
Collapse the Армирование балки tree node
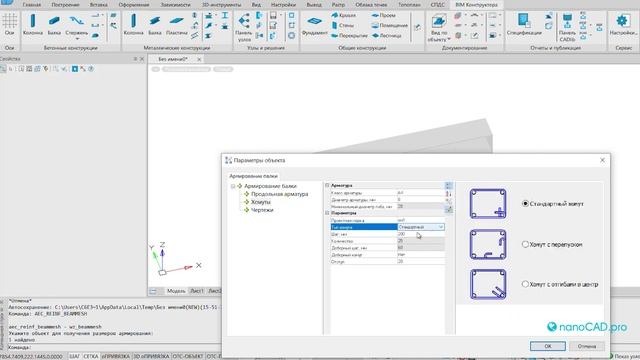pos(233,186)
